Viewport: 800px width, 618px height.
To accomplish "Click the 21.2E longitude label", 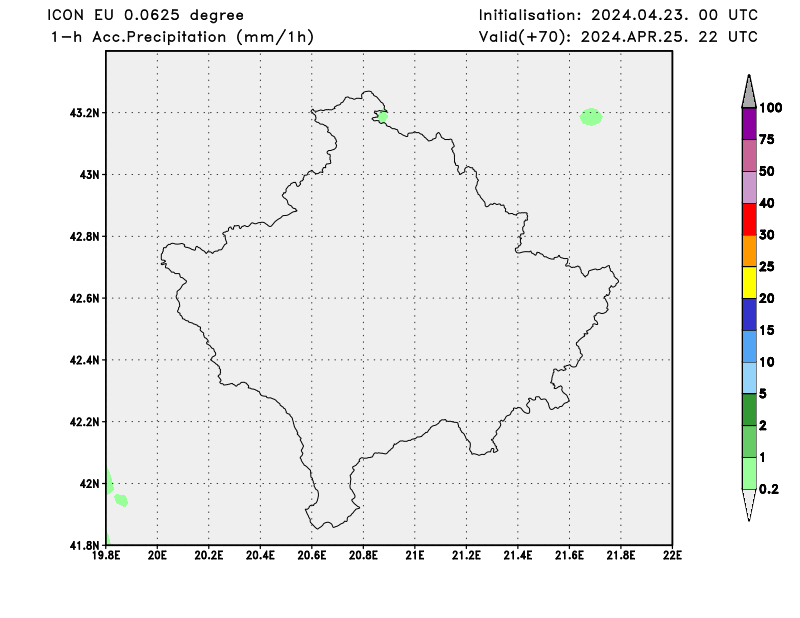I will point(466,555).
